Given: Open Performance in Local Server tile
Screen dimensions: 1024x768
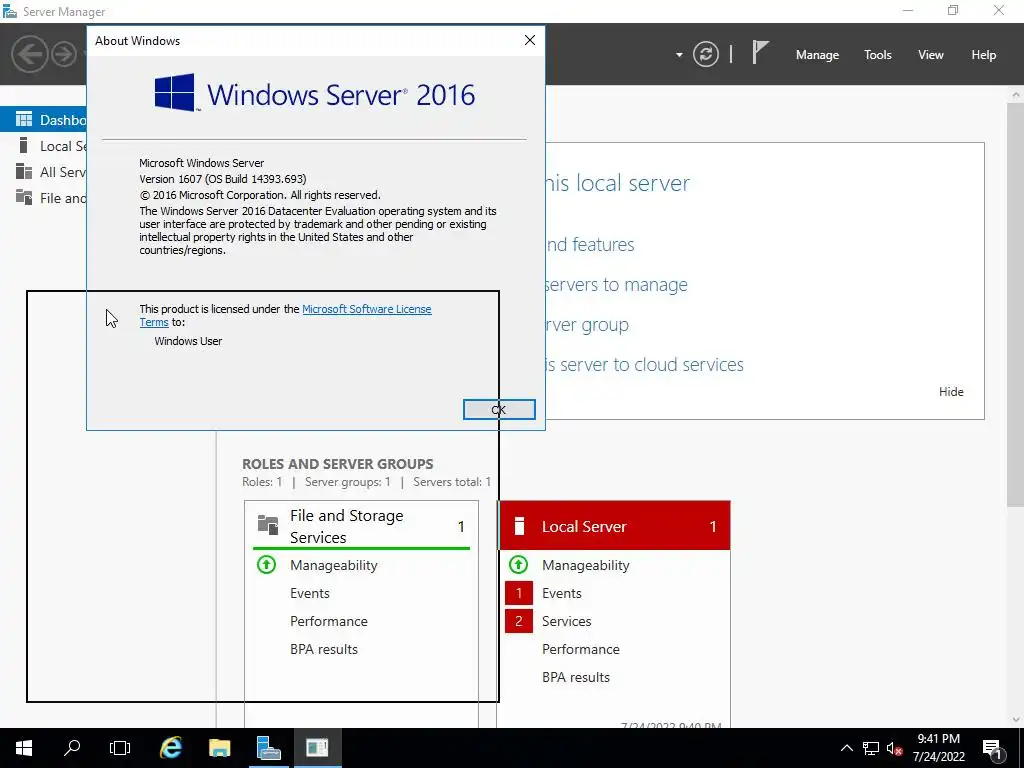Looking at the screenshot, I should [x=581, y=649].
